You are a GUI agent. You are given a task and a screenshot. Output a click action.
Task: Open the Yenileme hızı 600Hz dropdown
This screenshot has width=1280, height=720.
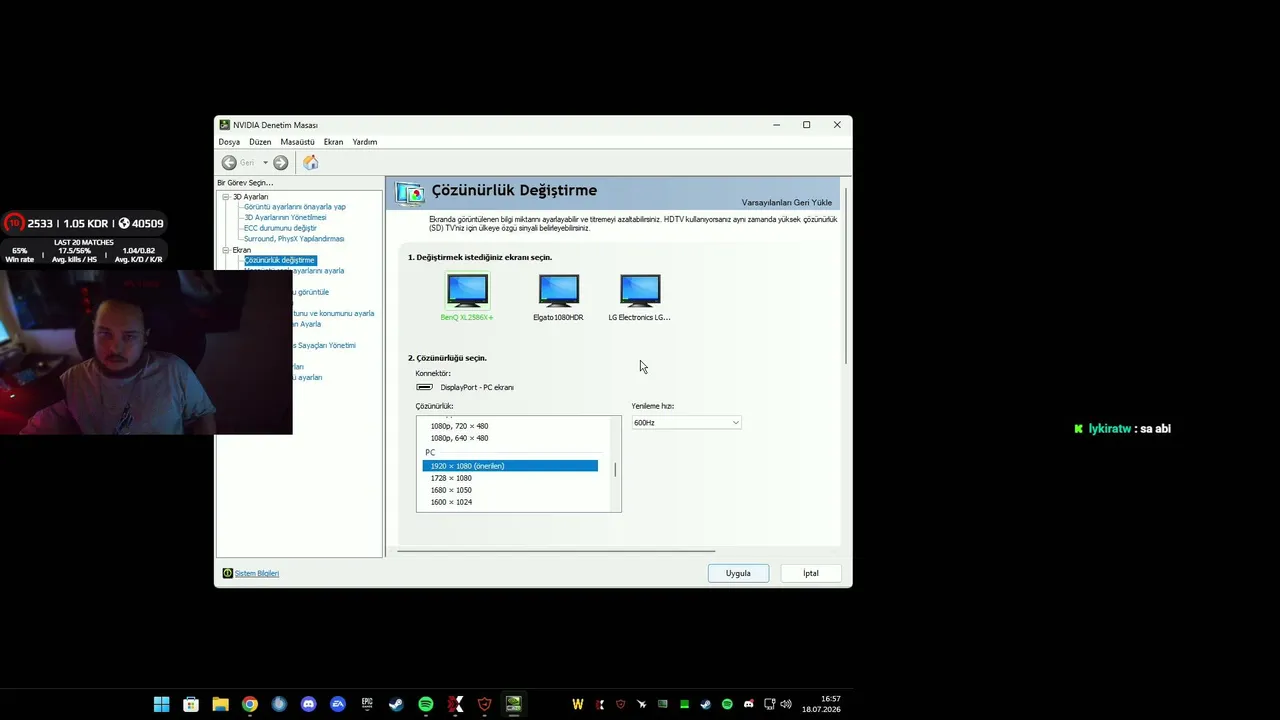tap(686, 423)
